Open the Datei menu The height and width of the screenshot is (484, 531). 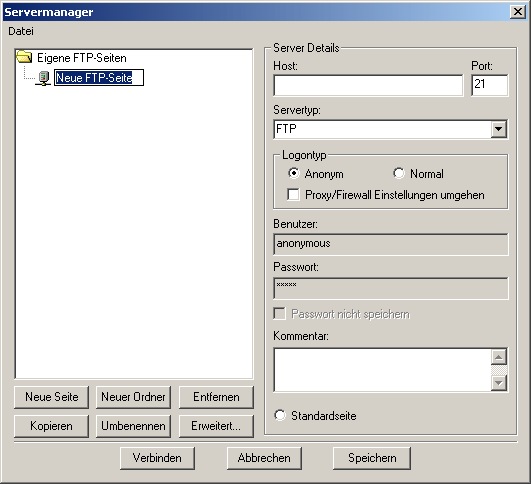21,31
